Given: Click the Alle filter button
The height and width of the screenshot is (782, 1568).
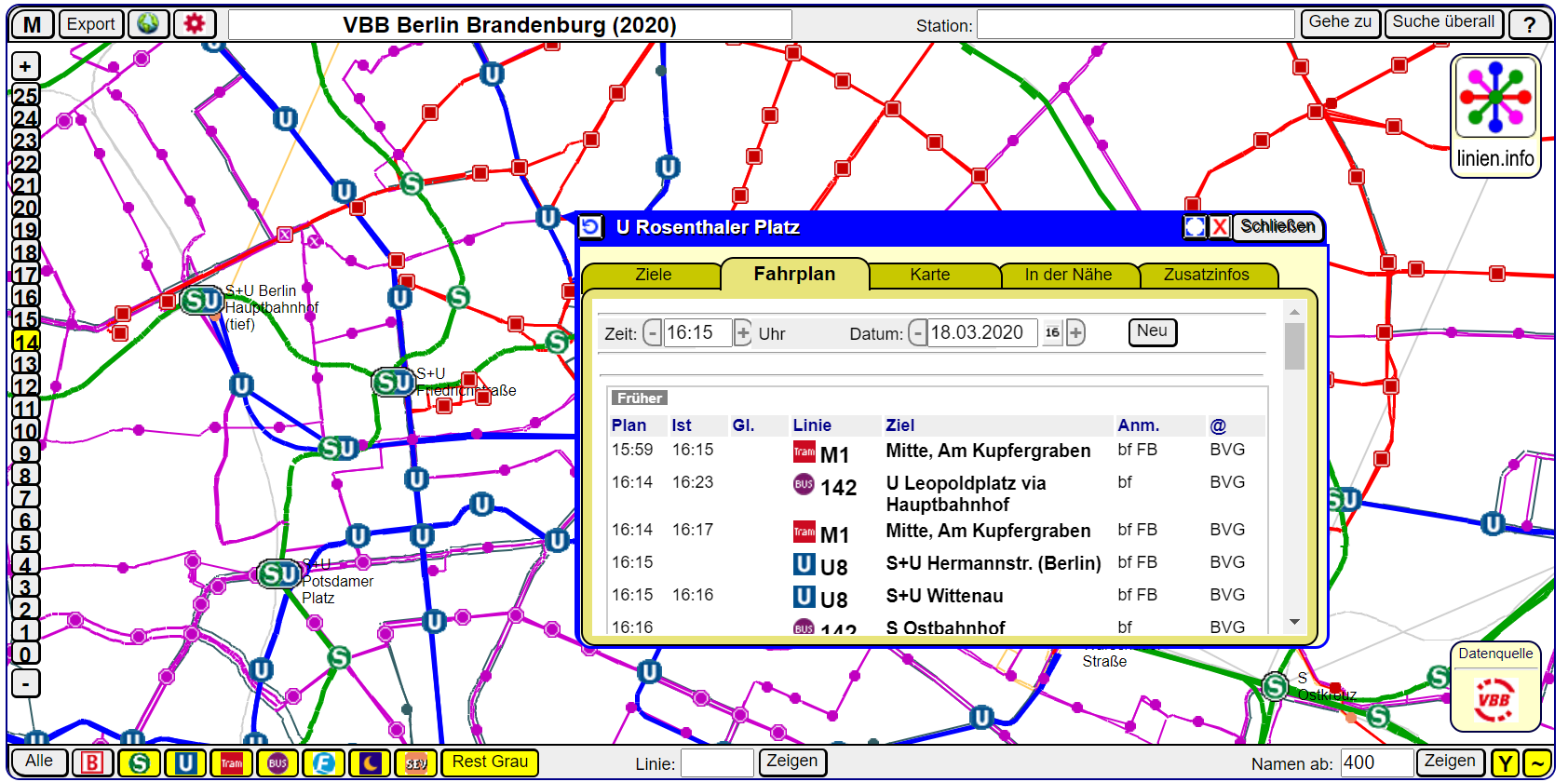Looking at the screenshot, I should (x=38, y=762).
